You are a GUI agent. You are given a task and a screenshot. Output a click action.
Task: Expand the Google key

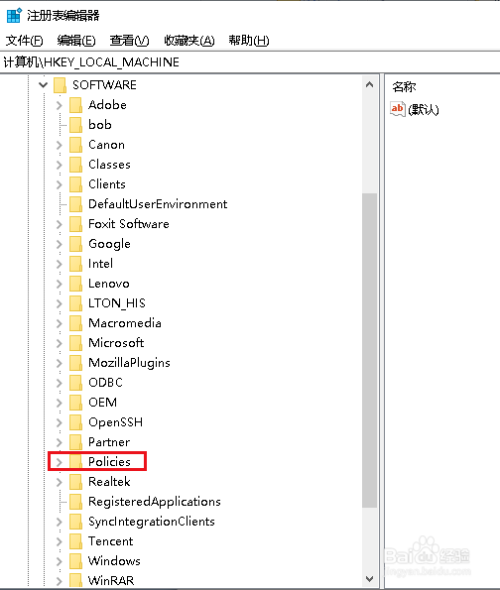(x=59, y=244)
